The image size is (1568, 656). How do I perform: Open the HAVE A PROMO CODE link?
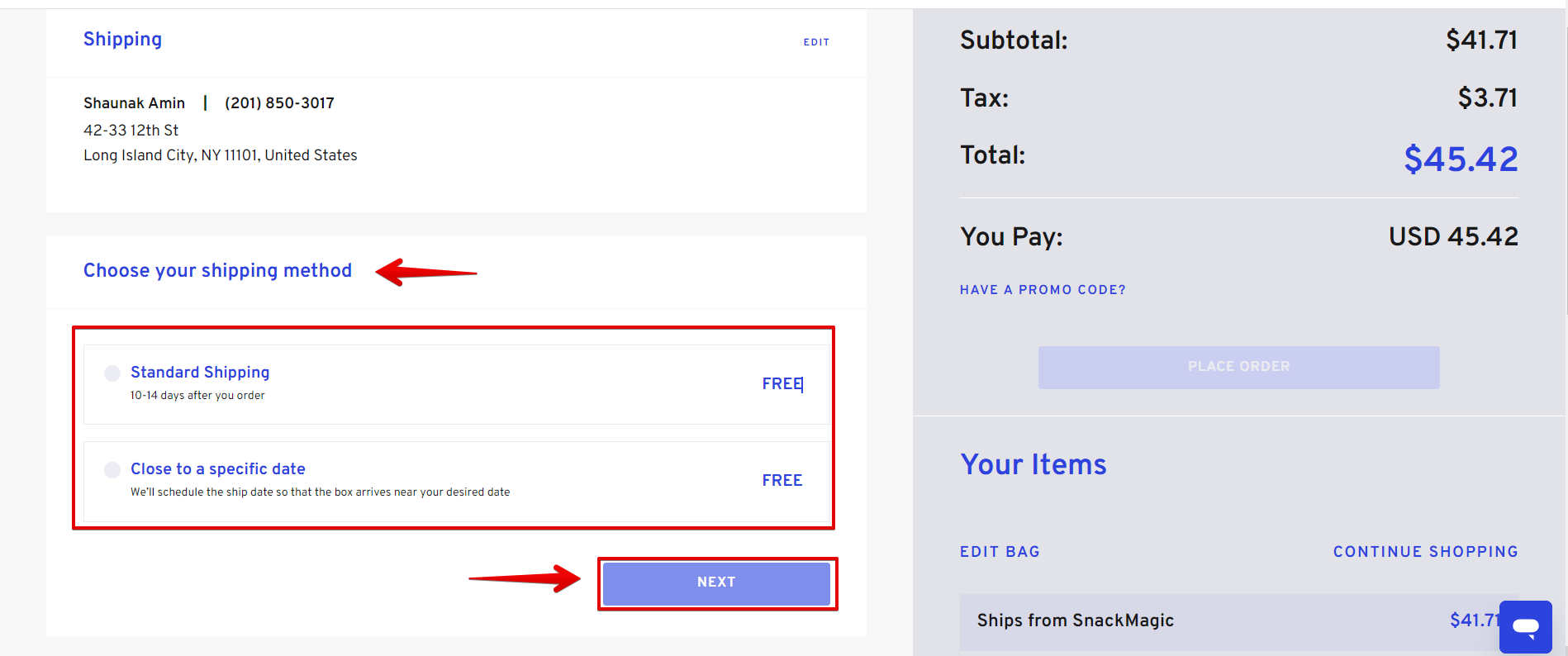[1043, 290]
